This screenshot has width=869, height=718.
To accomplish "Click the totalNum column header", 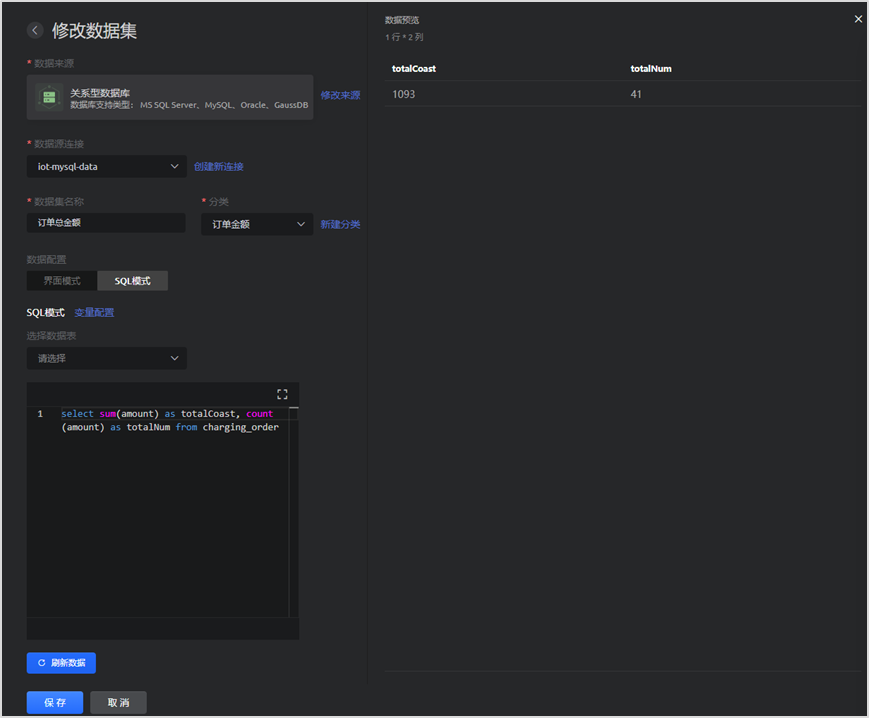I will pyautogui.click(x=651, y=69).
